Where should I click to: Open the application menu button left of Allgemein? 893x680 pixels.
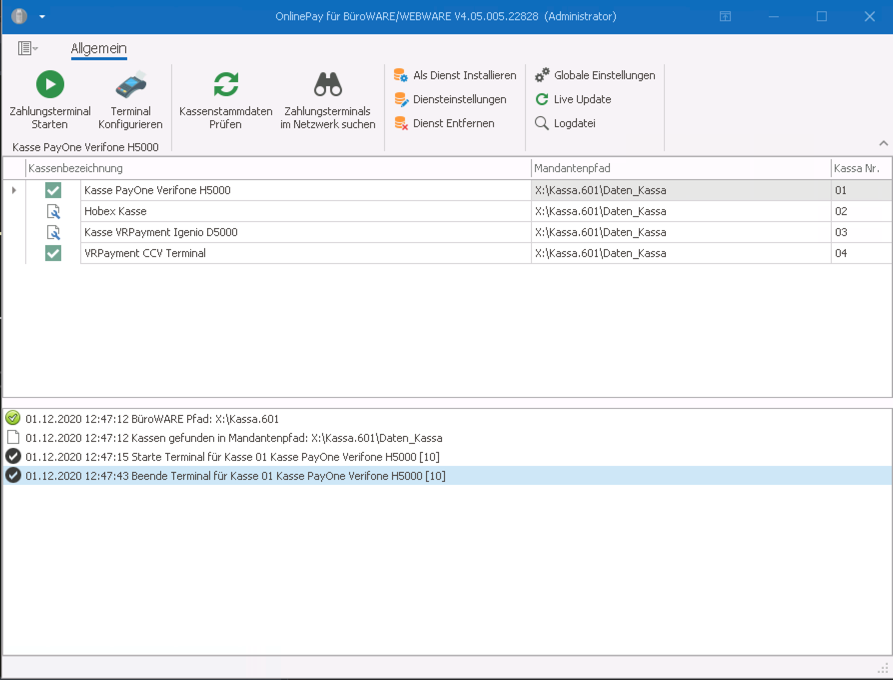coord(27,48)
